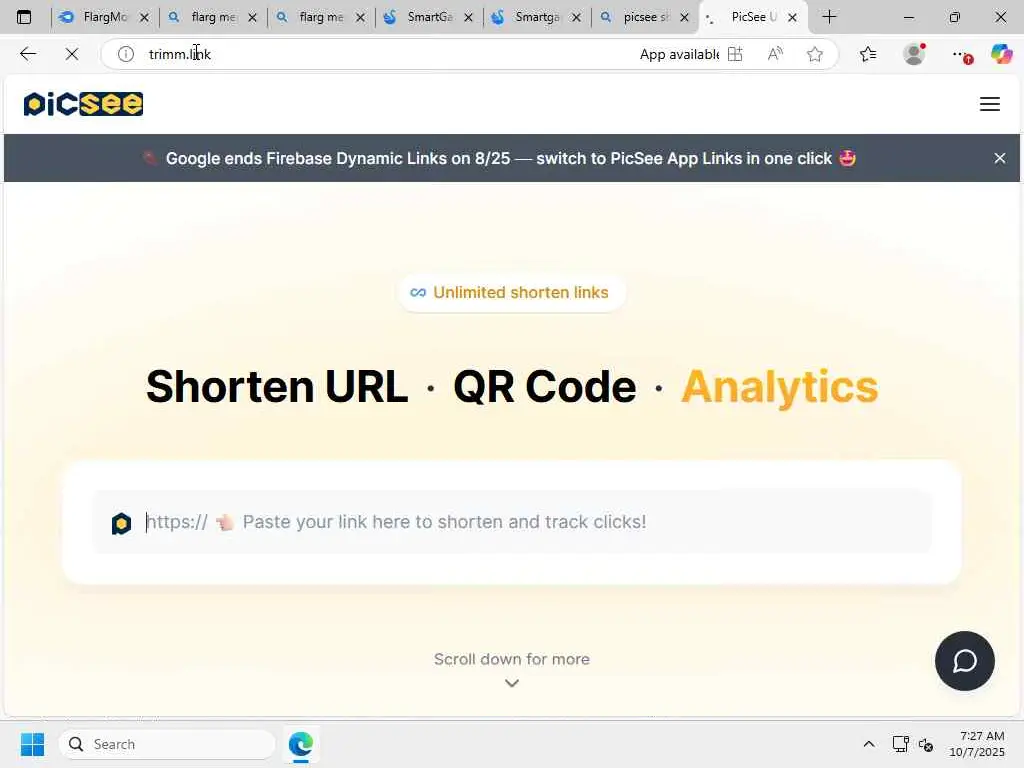The width and height of the screenshot is (1024, 768).
Task: Click the address bar showing trimm.link
Action: click(x=385, y=54)
